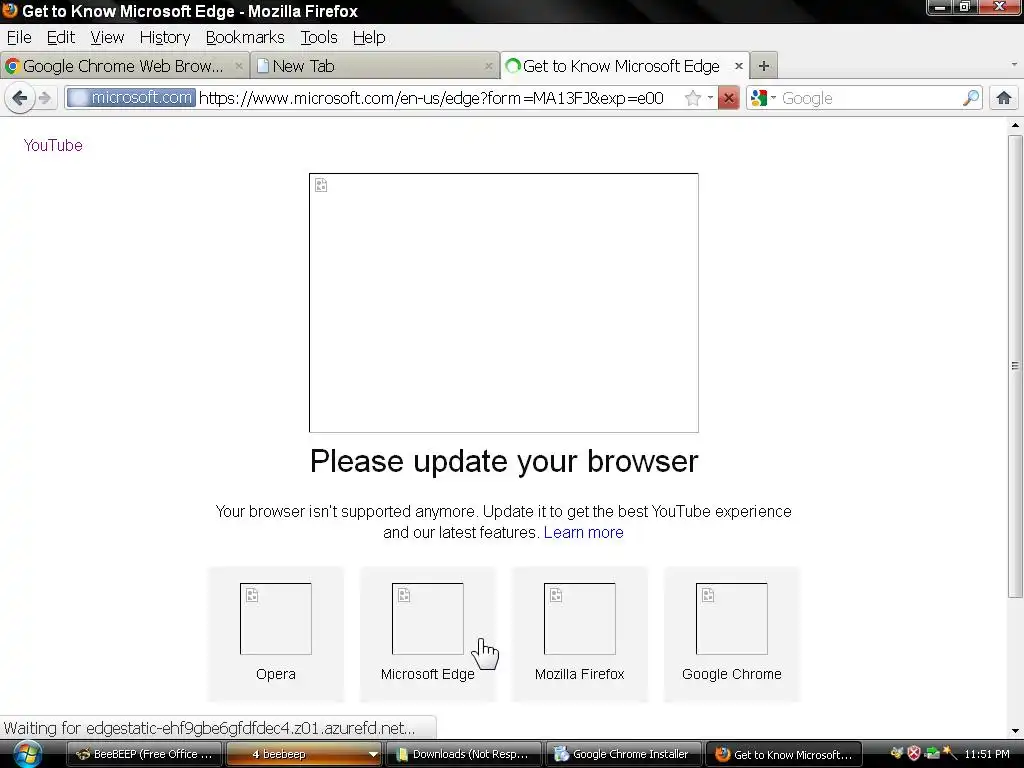Click the broken Opera logo image
Screen dimensions: 1024x768
coord(276,619)
